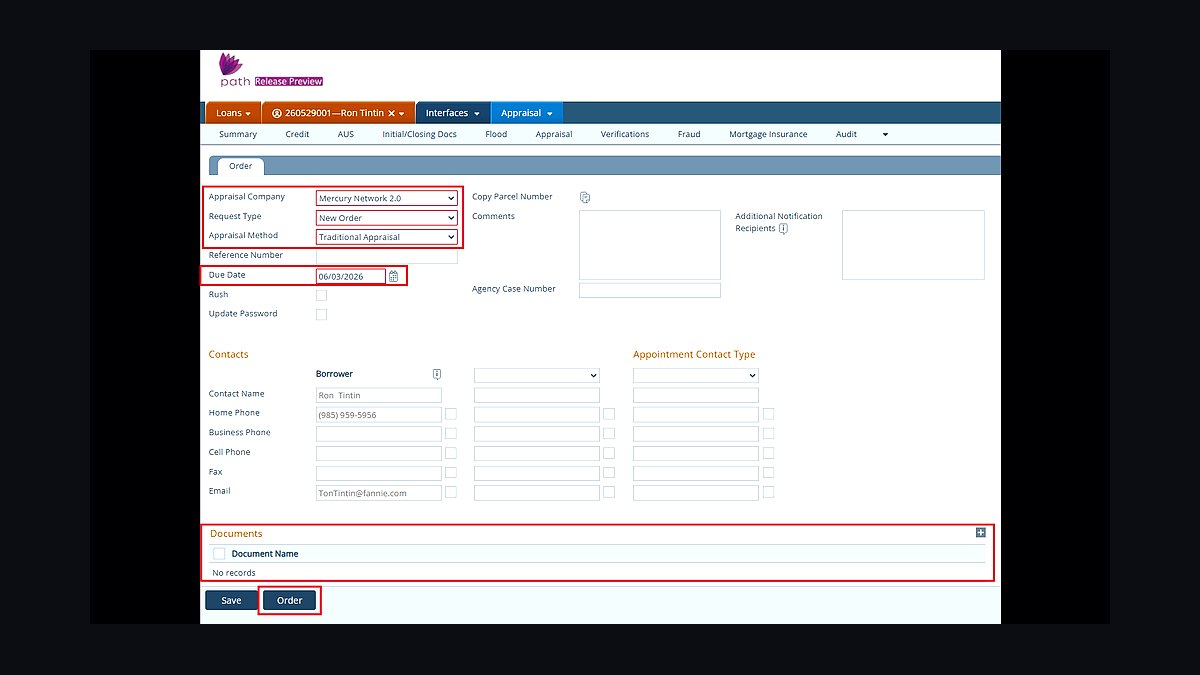Screen dimensions: 1200x675
Task: Close the 260529001—Ron Tintin loan tab
Action: [391, 113]
